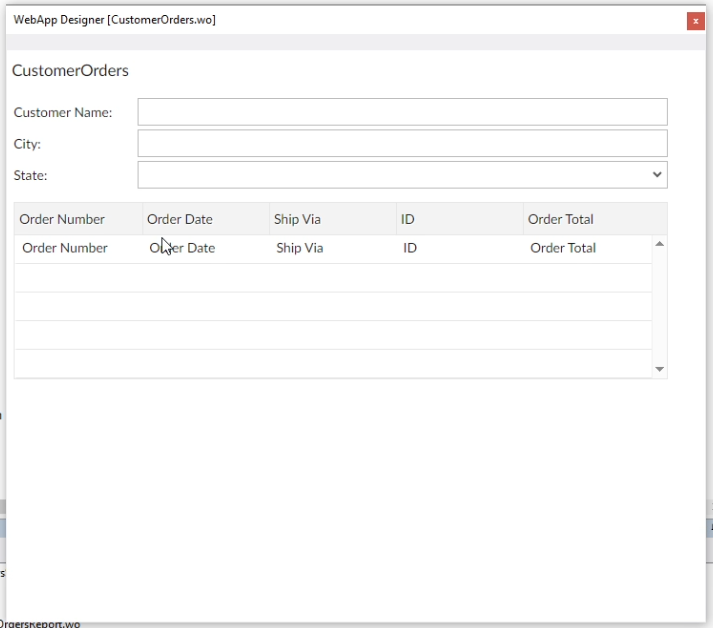The width and height of the screenshot is (713, 628).
Task: Select the ID cell in first row
Action: click(410, 248)
